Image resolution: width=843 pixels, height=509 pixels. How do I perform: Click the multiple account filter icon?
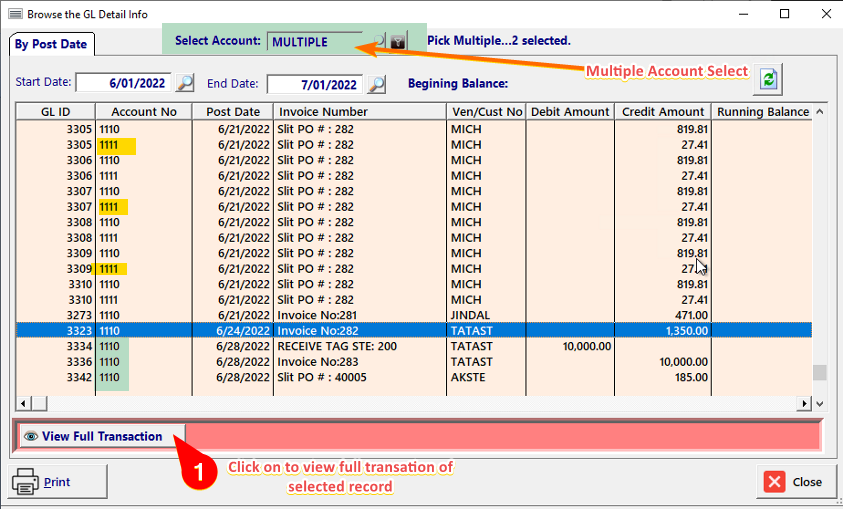[398, 41]
